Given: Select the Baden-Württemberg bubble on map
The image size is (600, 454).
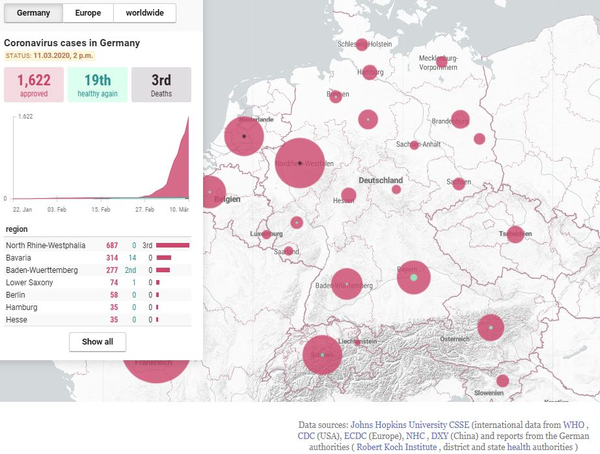Looking at the screenshot, I should tap(347, 284).
